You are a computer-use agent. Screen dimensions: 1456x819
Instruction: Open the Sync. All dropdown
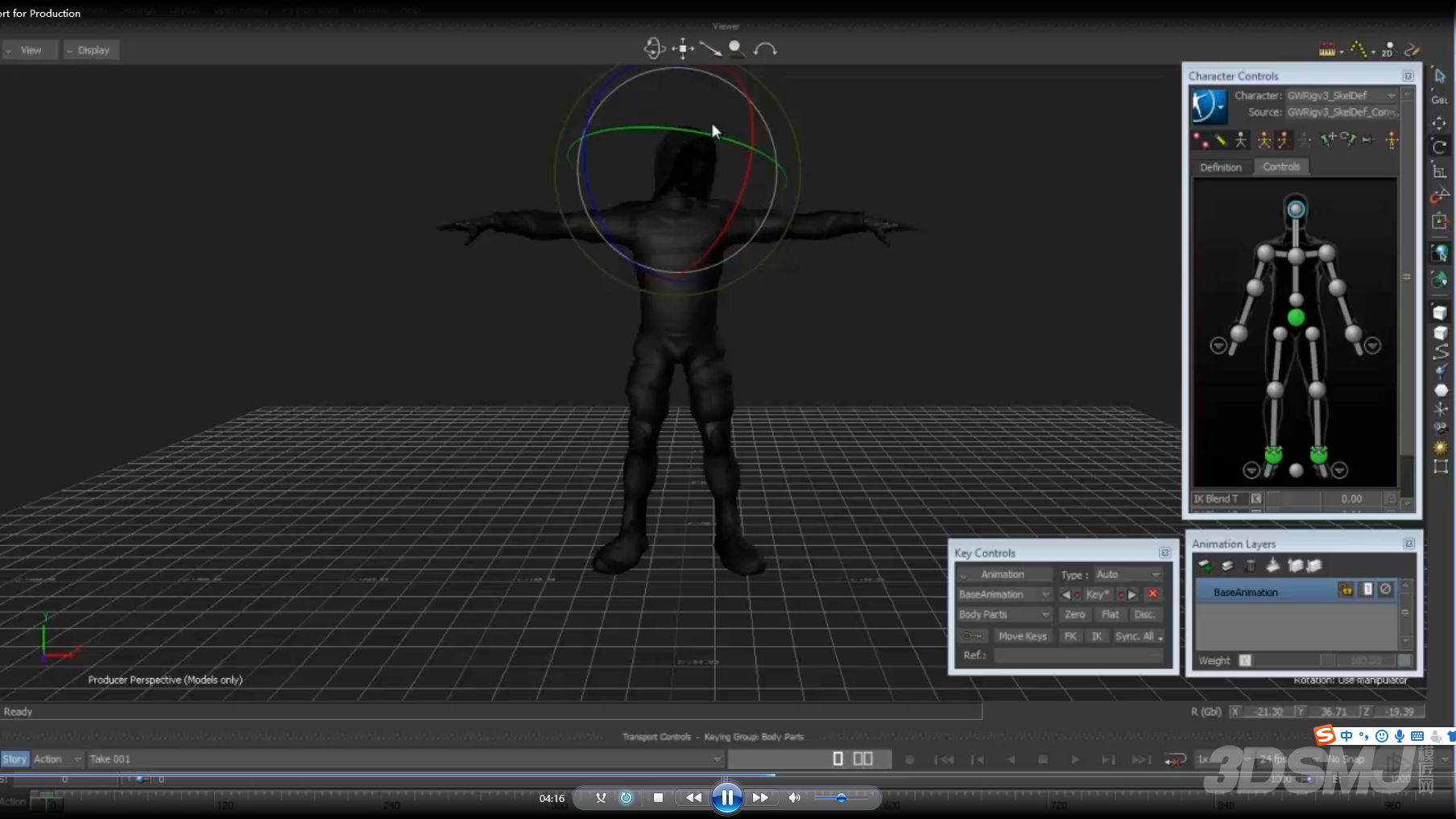(x=1139, y=636)
